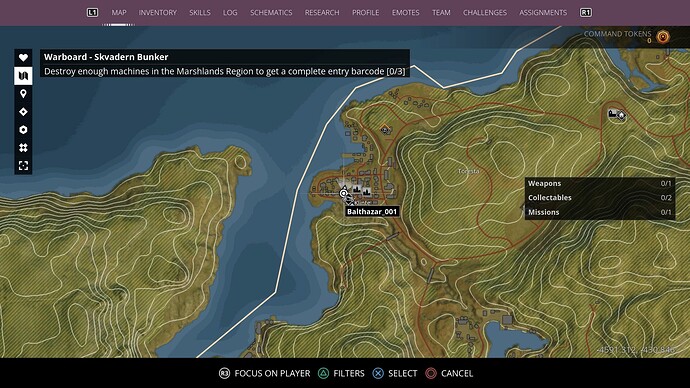
Task: Open the Inventory tab
Action: 158,13
